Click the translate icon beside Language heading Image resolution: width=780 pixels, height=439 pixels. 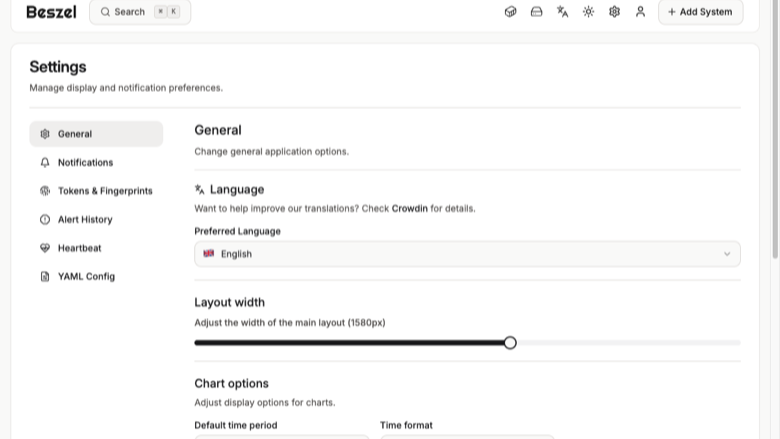[x=199, y=189]
